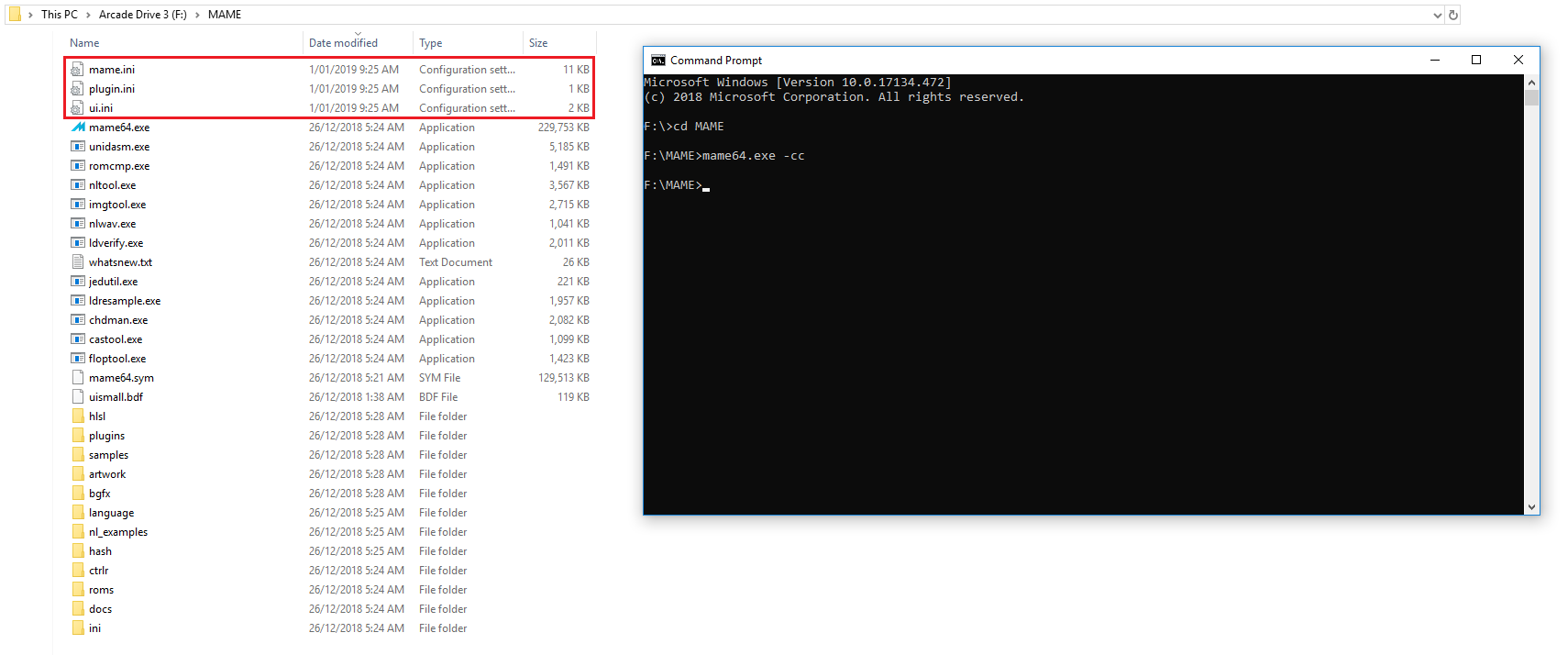Click the jedutil.exe file icon
Image resolution: width=1568 pixels, height=655 pixels.
[x=78, y=282]
